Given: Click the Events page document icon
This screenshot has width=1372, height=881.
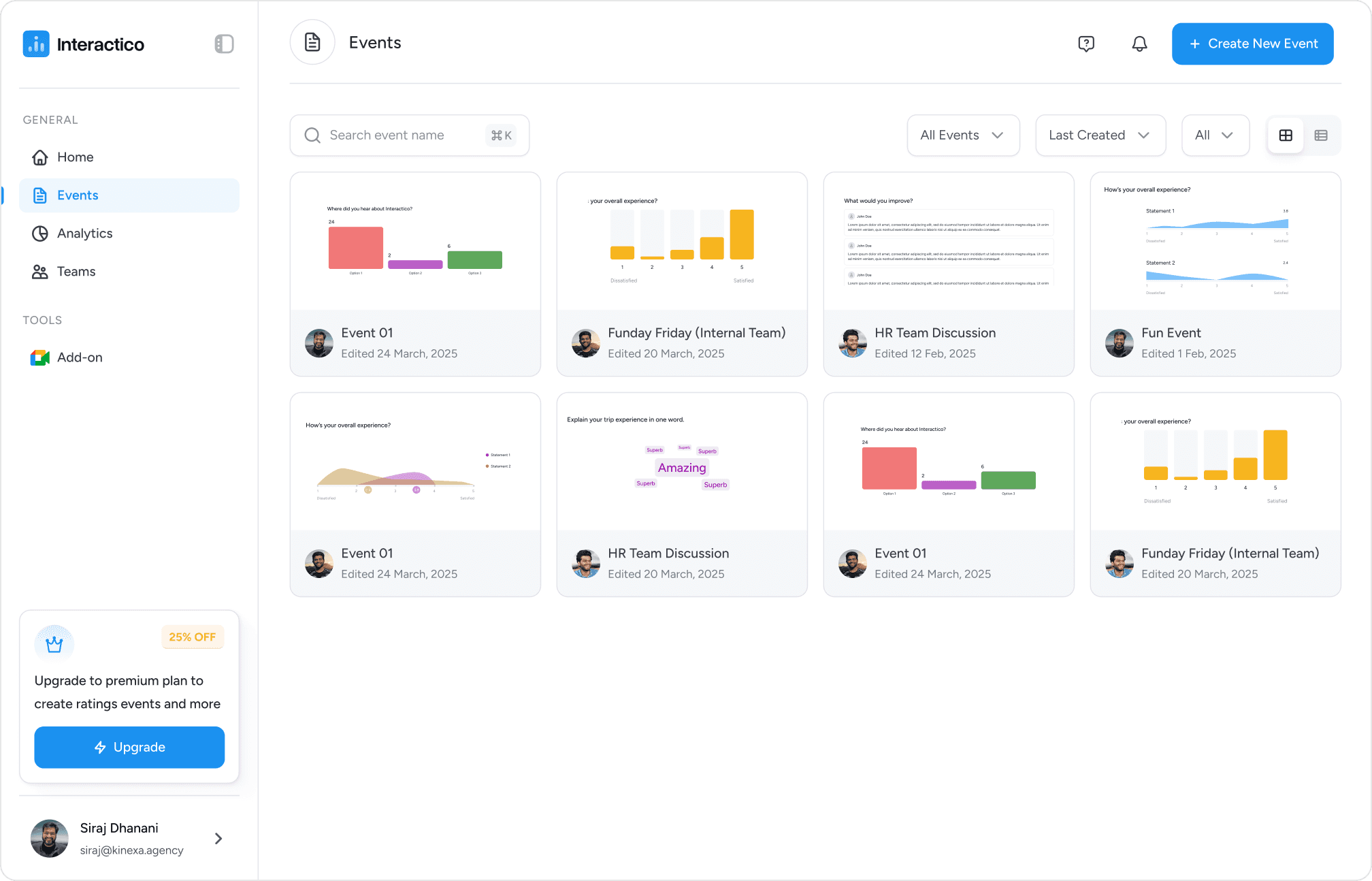Looking at the screenshot, I should [312, 42].
